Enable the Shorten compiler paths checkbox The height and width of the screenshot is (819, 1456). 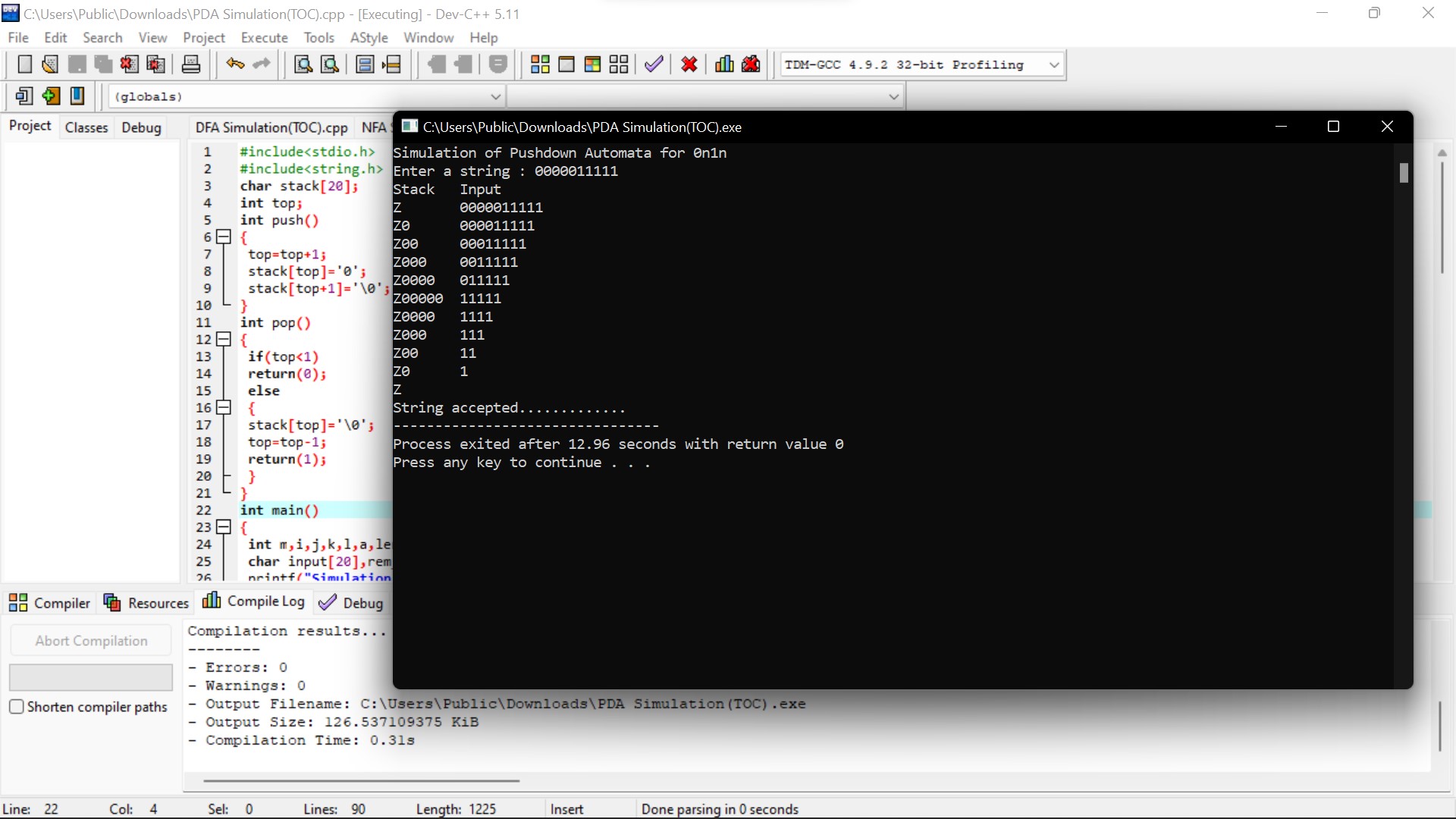[x=16, y=707]
